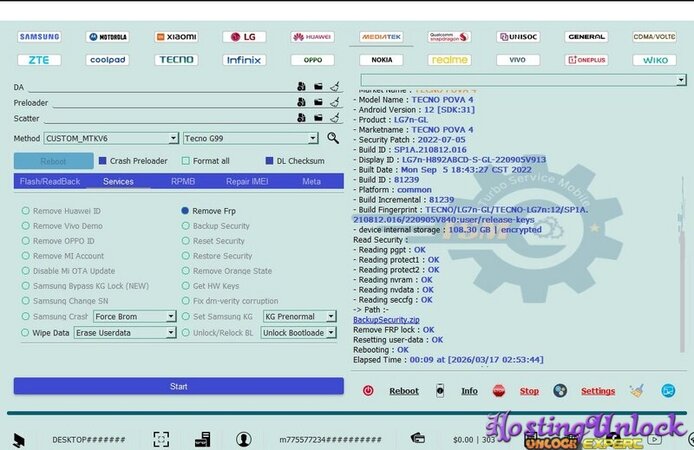Toggle the Crash Preloader checkbox
This screenshot has width=694, height=450.
[102, 161]
